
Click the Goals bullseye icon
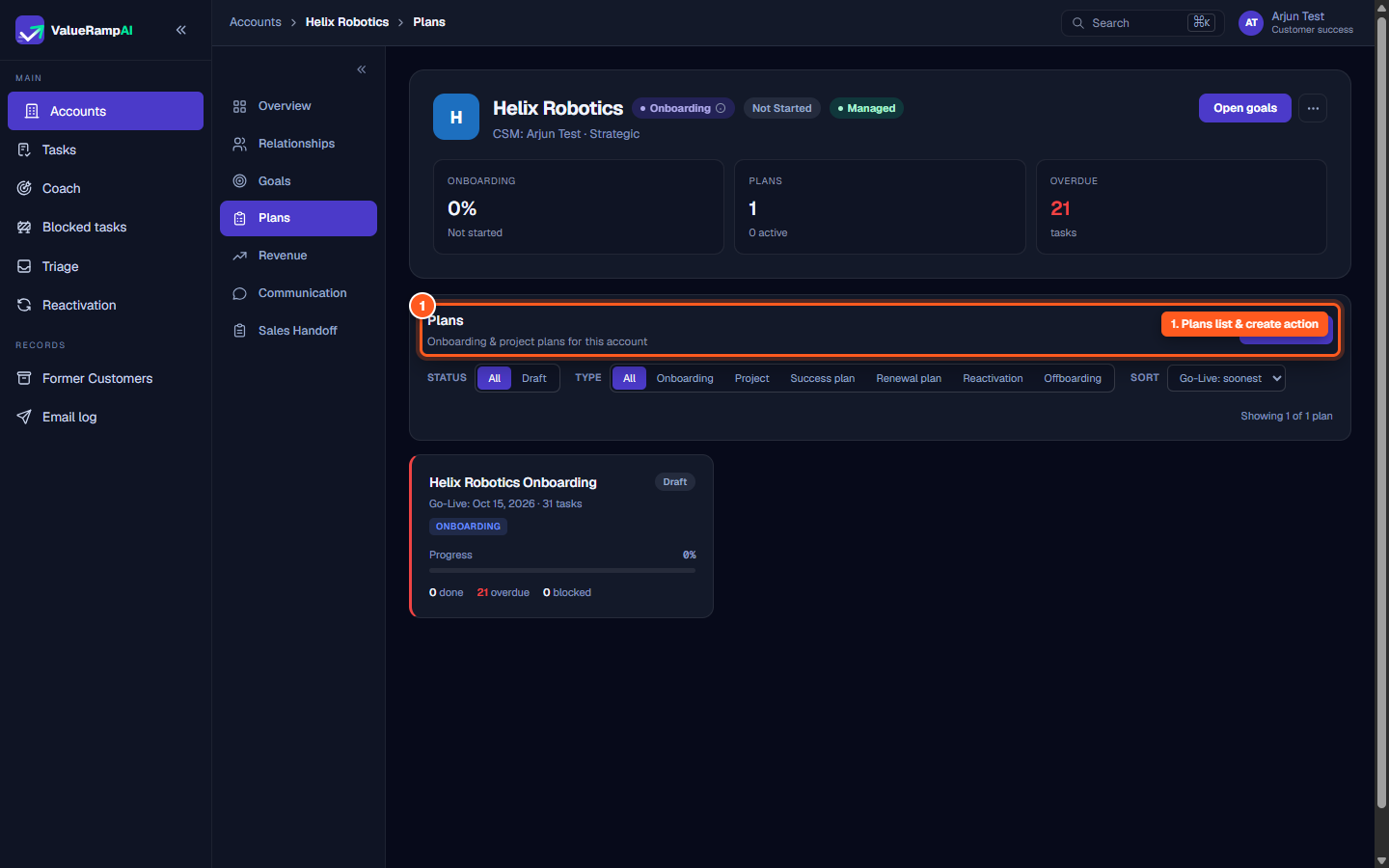[240, 181]
